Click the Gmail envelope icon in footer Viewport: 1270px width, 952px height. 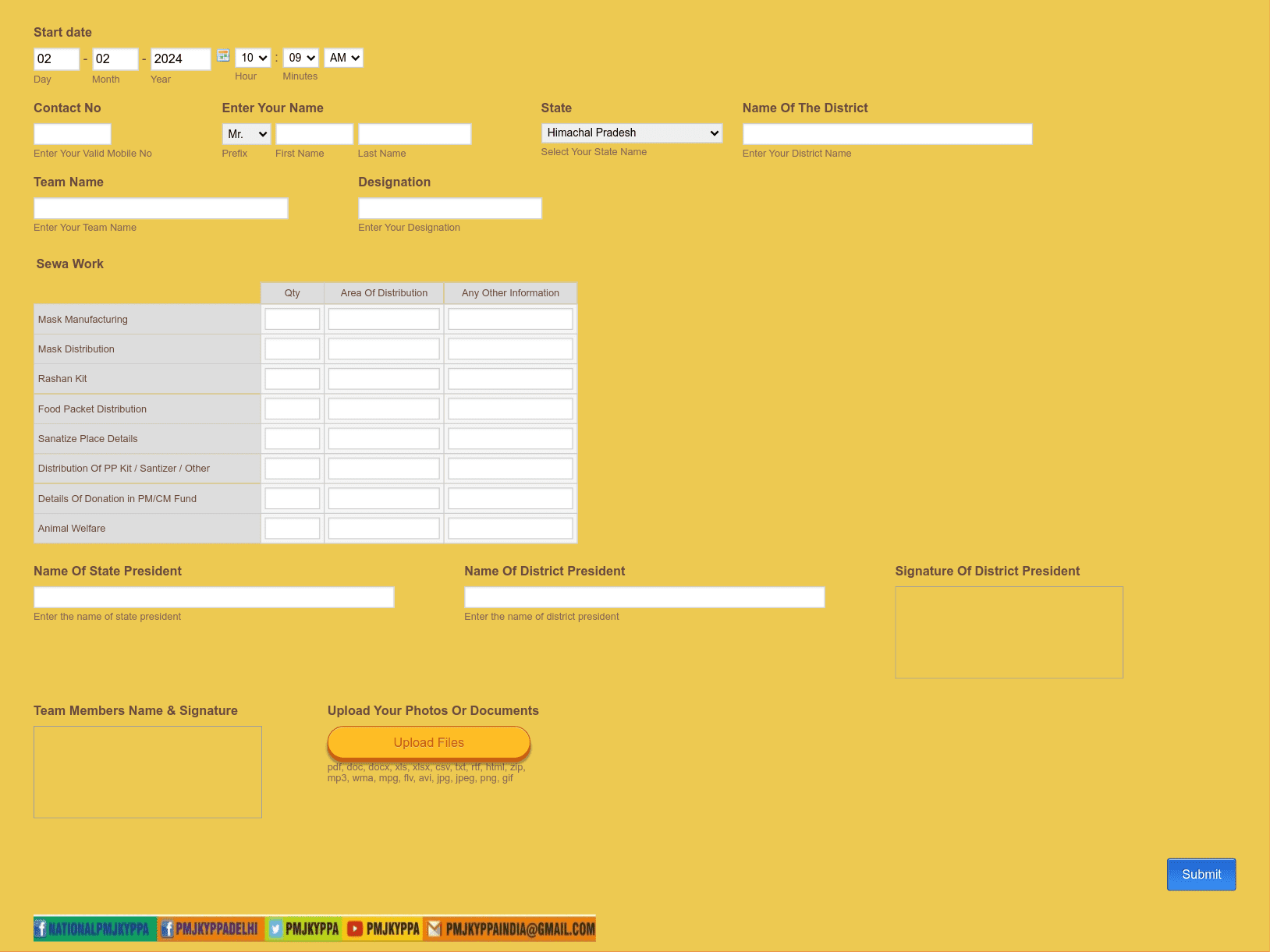tap(435, 929)
